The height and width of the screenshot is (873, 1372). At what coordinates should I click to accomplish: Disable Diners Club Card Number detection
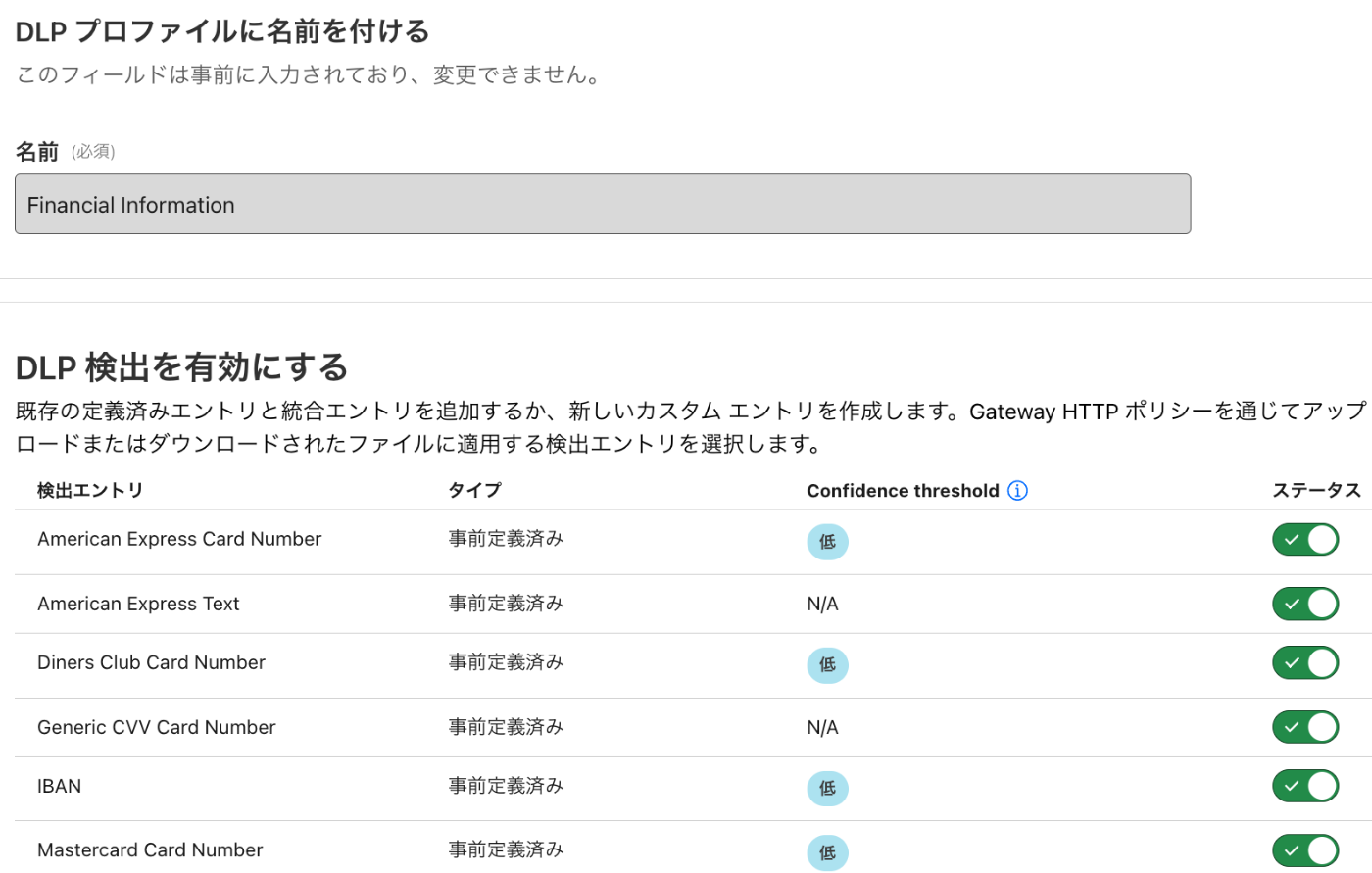point(1305,663)
